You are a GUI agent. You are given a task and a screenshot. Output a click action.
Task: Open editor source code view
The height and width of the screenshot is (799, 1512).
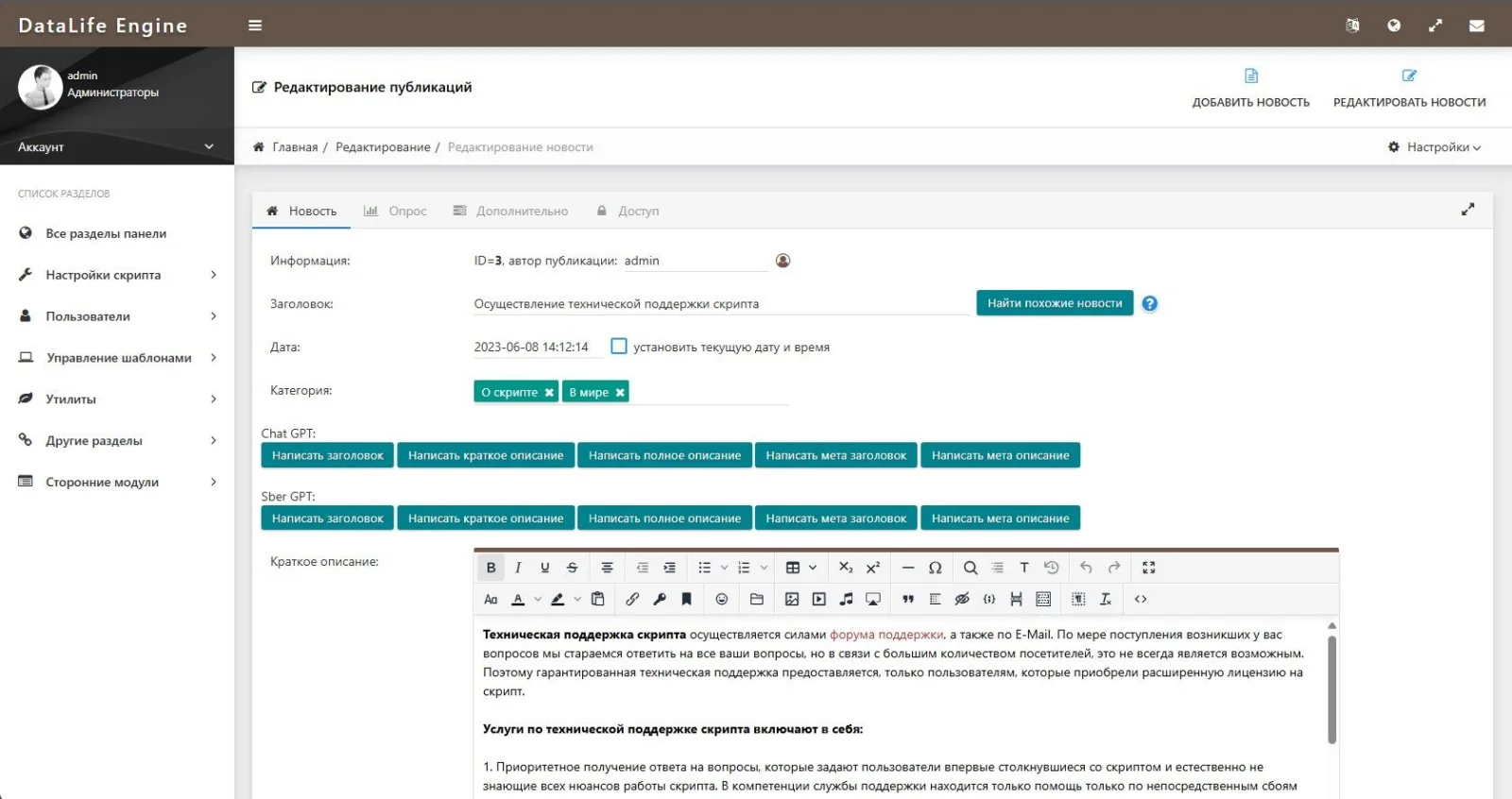pos(1141,599)
